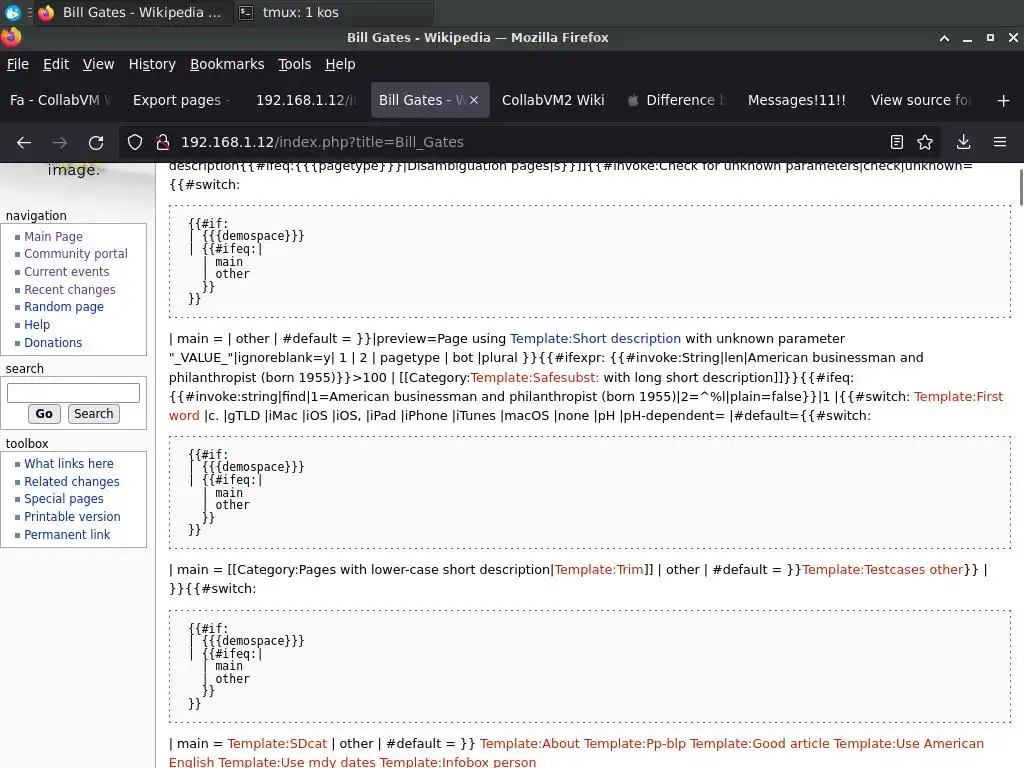Open the Edit menu
Image resolution: width=1024 pixels, height=768 pixels.
56,64
